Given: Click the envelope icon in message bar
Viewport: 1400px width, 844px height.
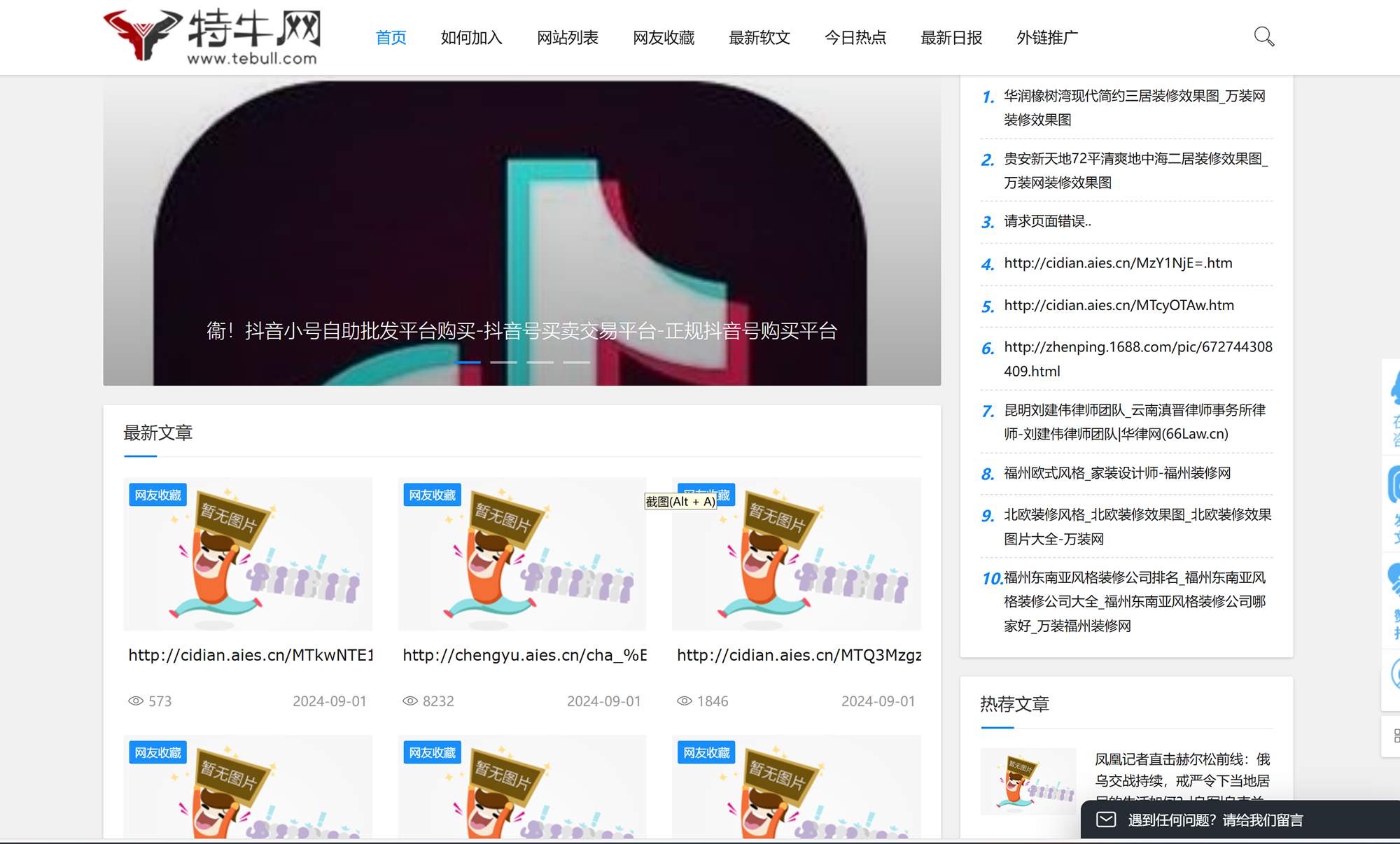Looking at the screenshot, I should tap(1106, 820).
